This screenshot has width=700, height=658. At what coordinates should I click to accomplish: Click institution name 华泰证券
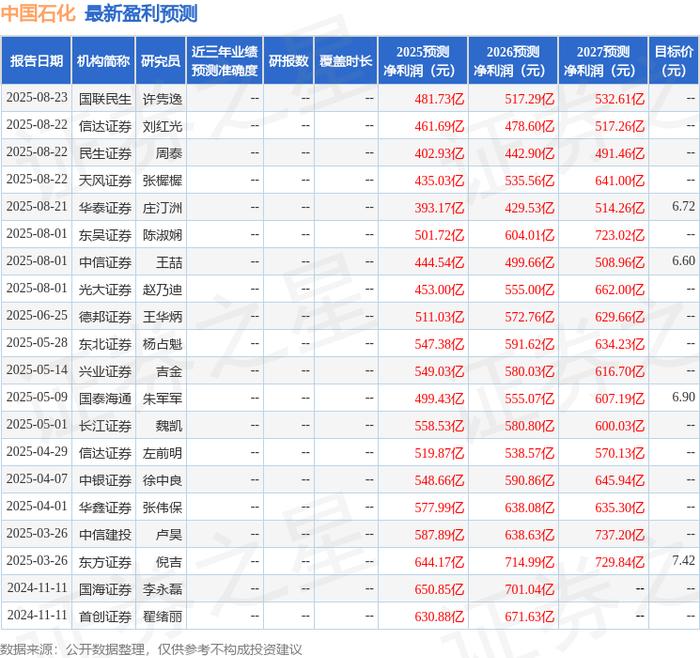click(x=105, y=208)
